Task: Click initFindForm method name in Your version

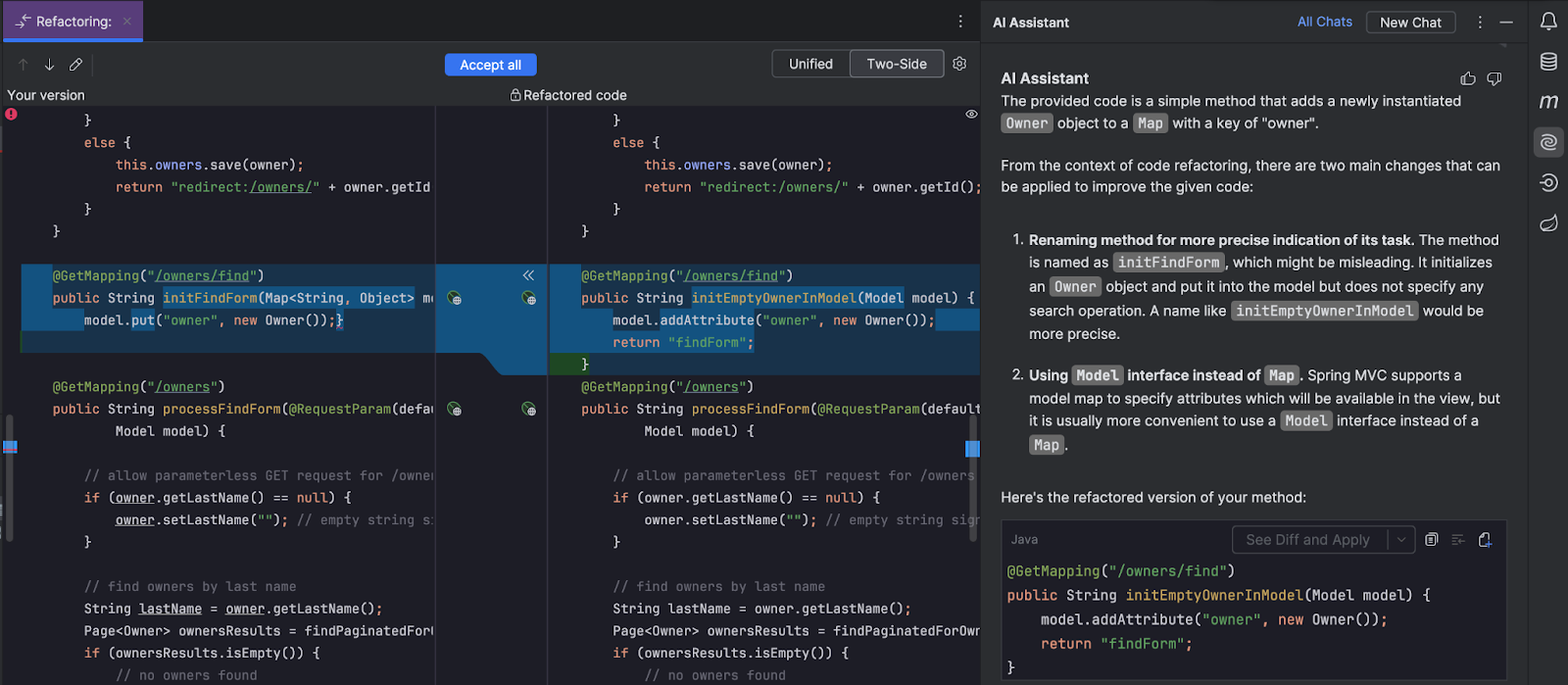Action: (x=210, y=298)
